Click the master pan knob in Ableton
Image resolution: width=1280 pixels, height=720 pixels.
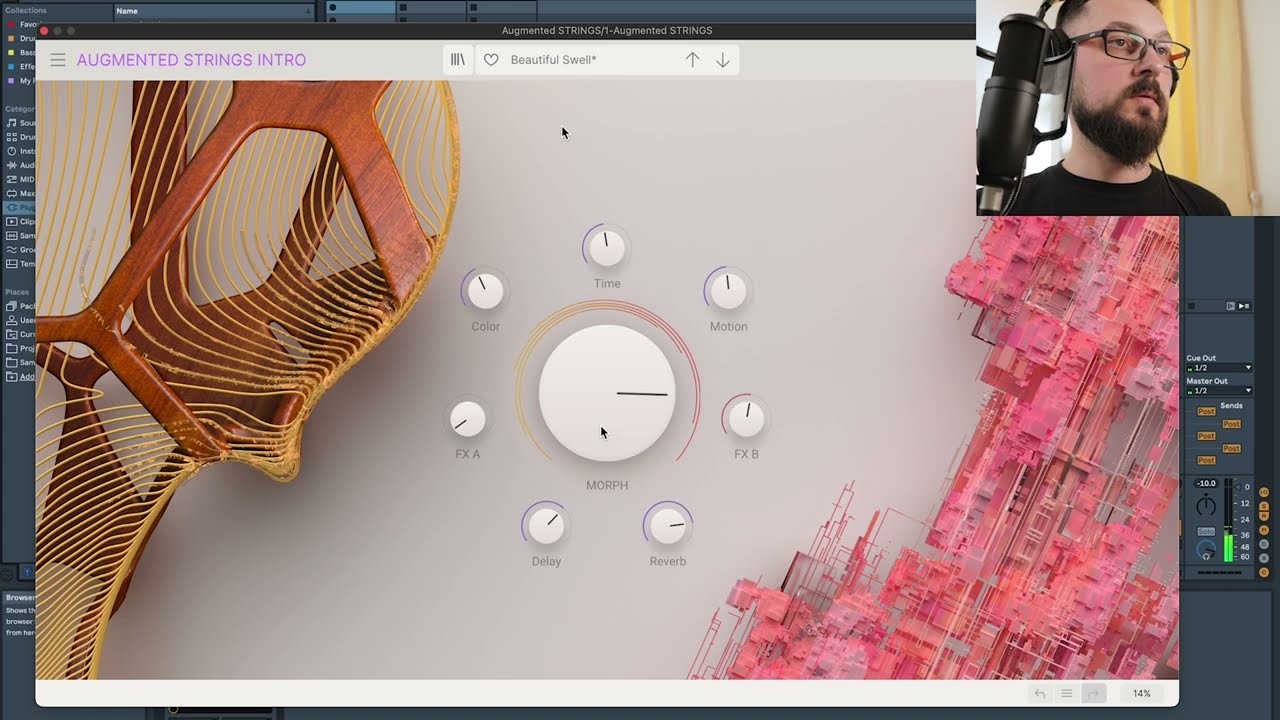(1206, 506)
